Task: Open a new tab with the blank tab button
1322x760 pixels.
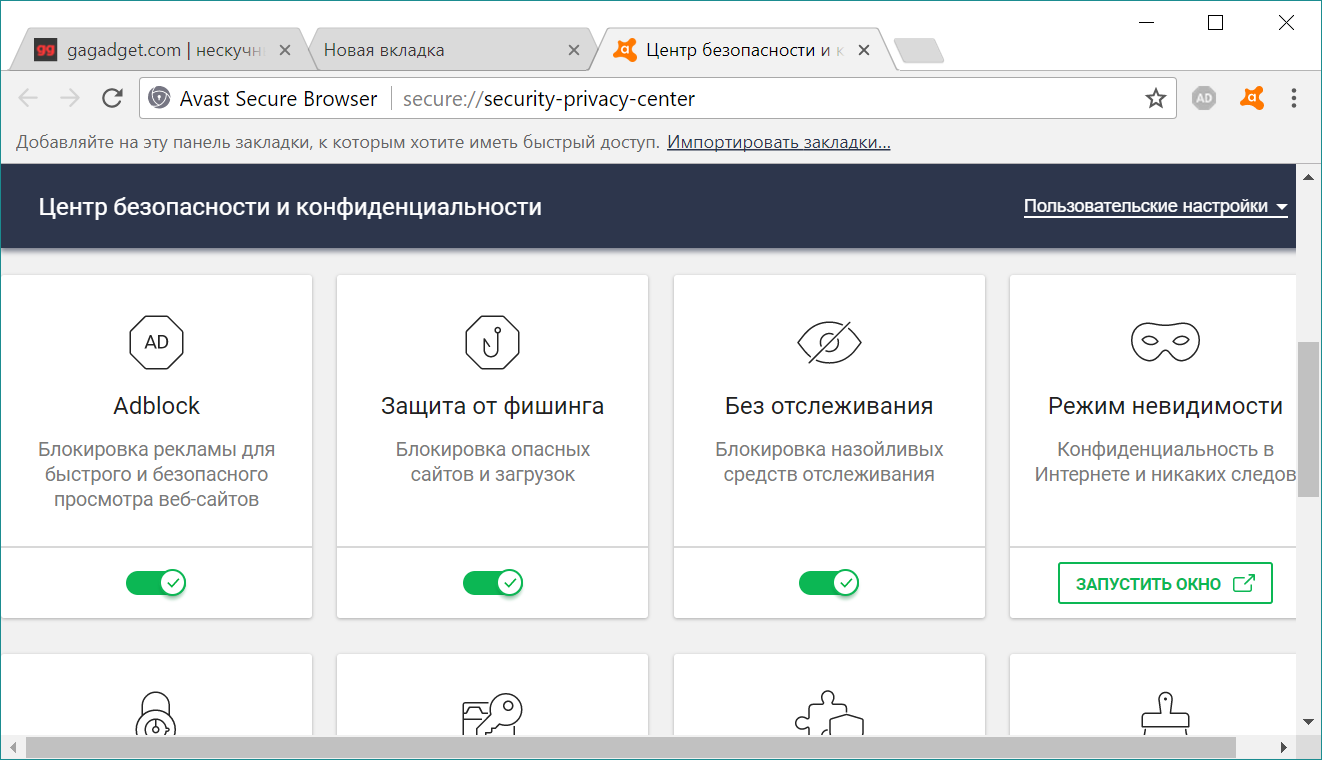Action: point(917,50)
